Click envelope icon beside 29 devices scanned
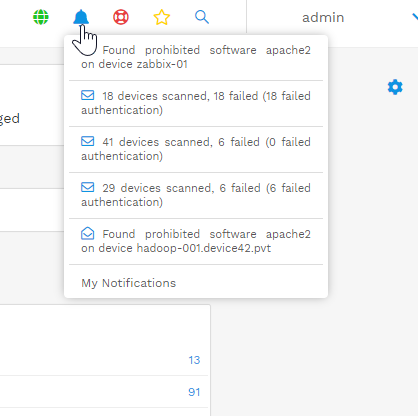This screenshot has height=416, width=418. click(88, 187)
